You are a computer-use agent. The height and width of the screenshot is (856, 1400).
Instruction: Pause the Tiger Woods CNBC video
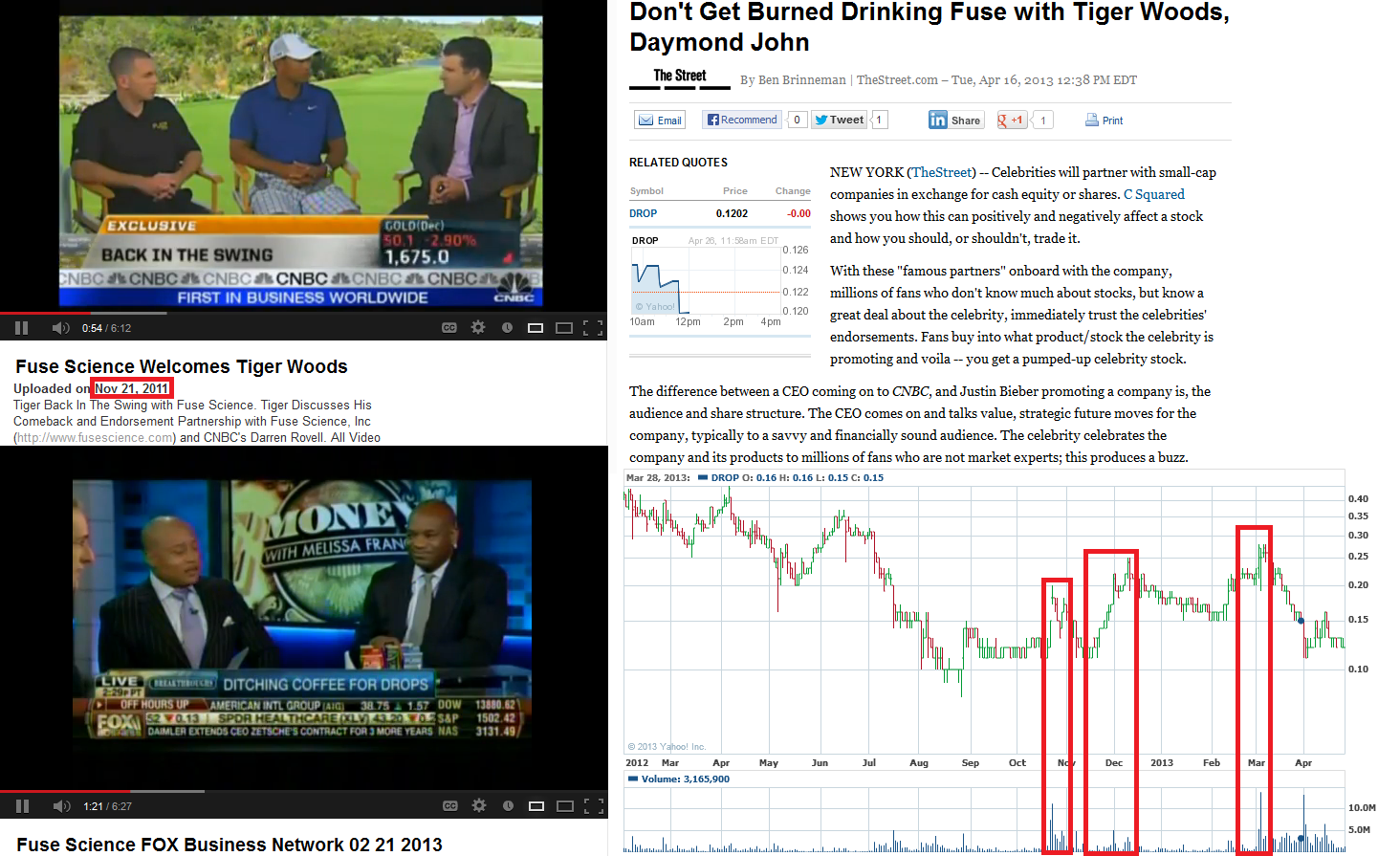[x=21, y=328]
